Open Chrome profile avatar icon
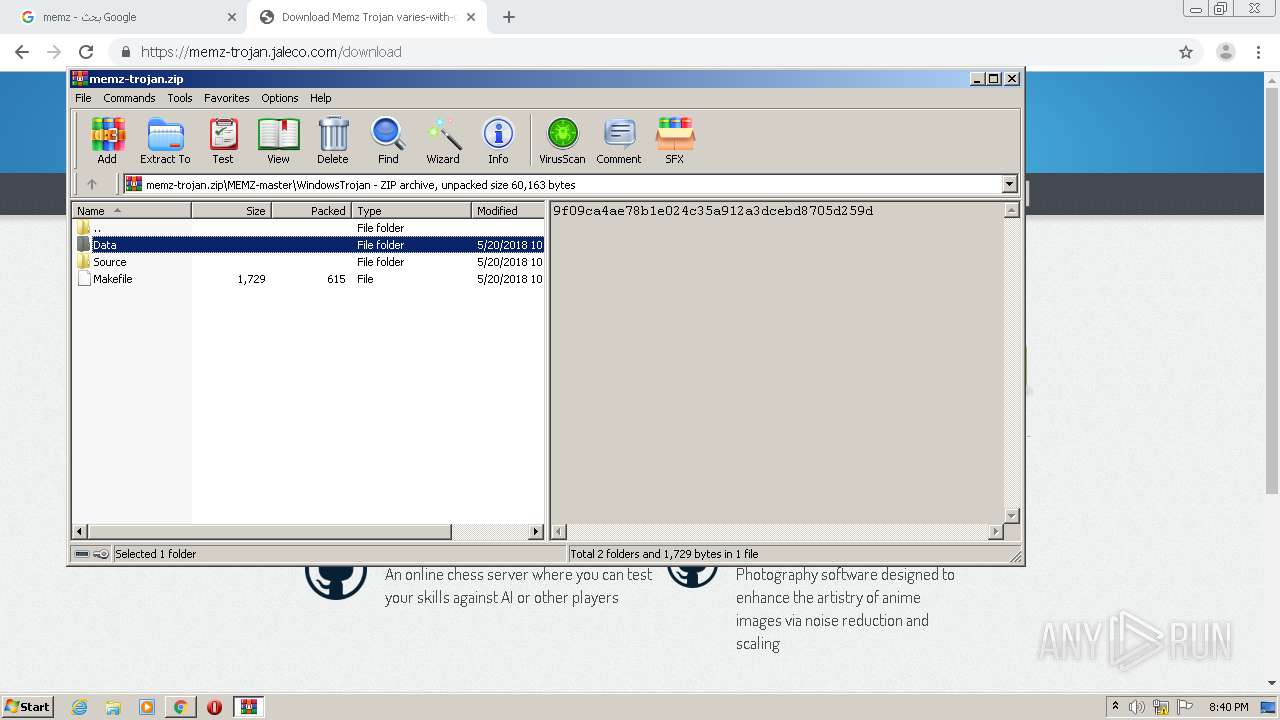 coord(1226,52)
